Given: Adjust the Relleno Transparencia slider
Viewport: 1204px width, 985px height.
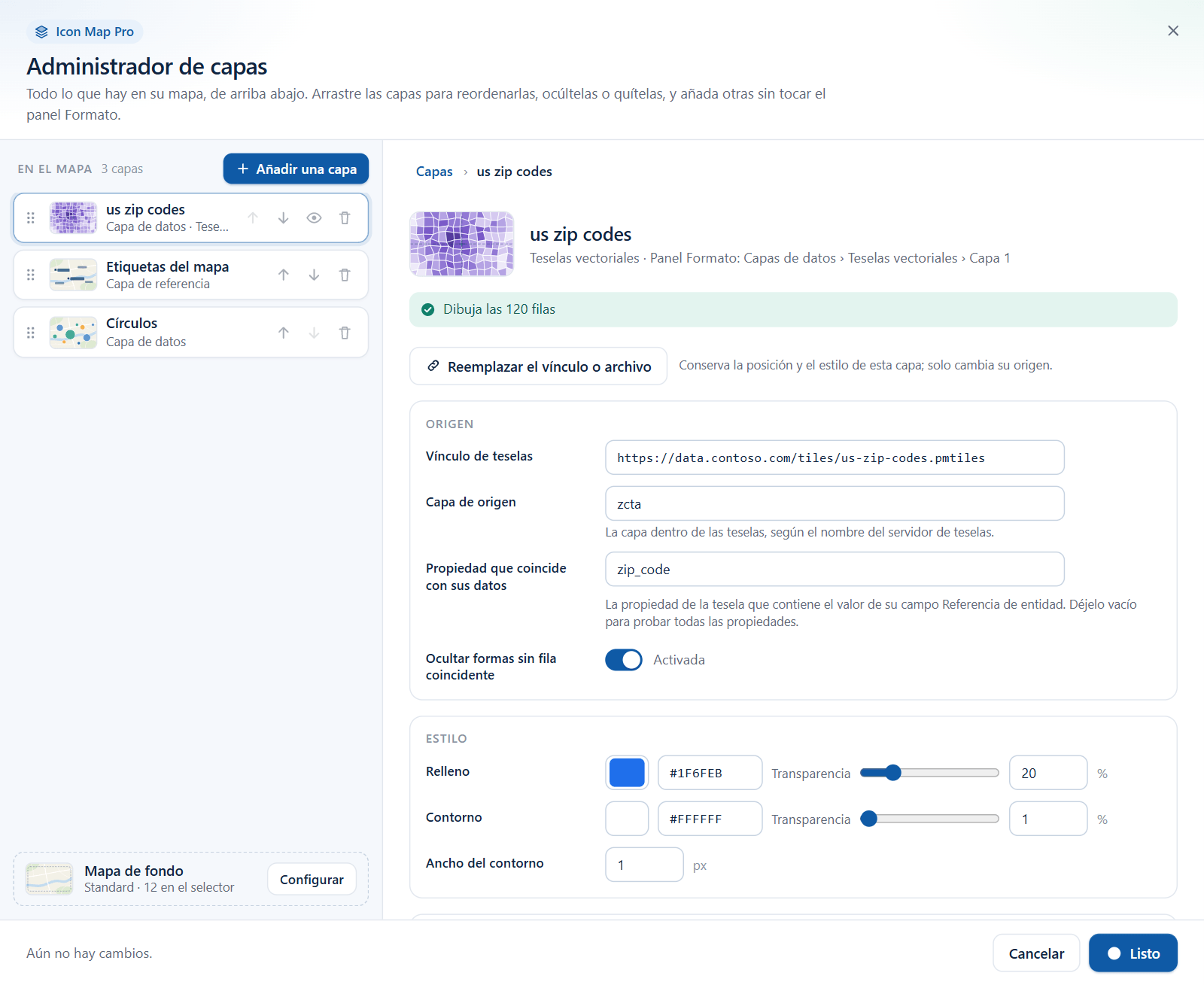Looking at the screenshot, I should click(929, 773).
